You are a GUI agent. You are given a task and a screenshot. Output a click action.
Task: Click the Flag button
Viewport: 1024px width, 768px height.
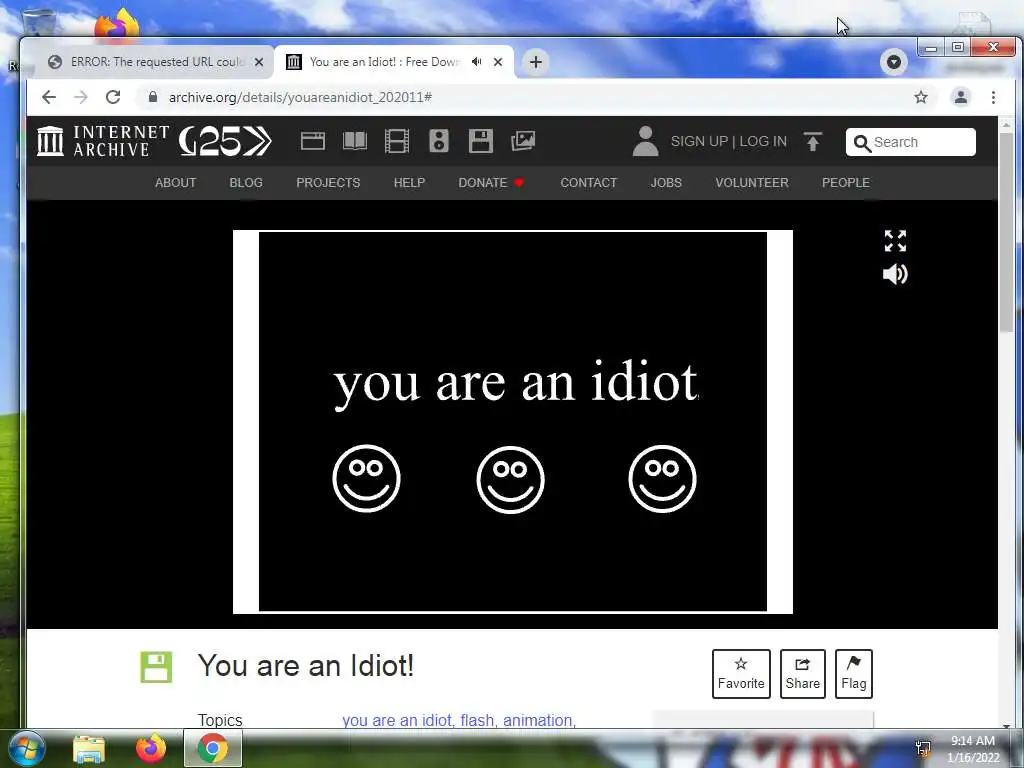coord(854,674)
